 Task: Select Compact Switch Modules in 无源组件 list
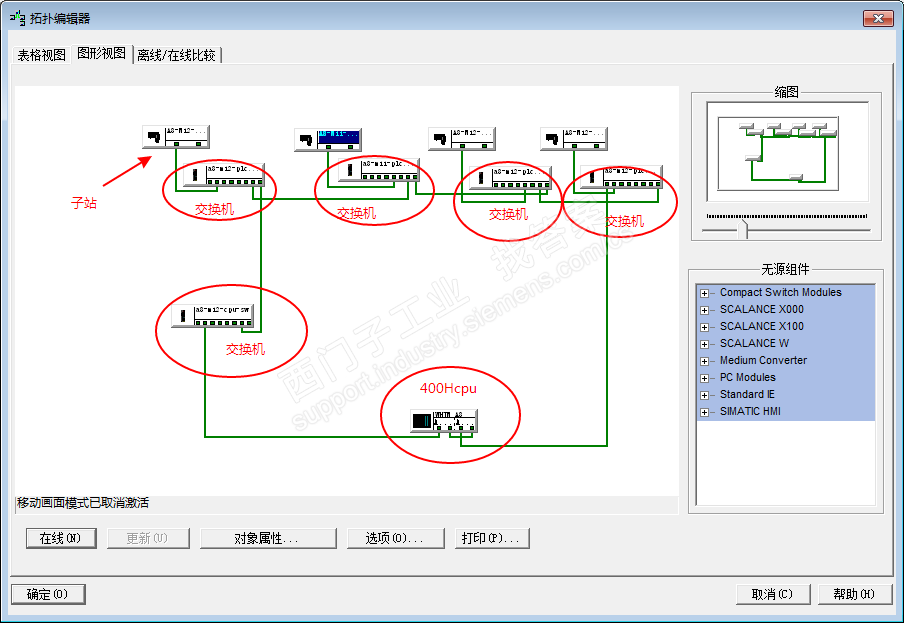780,293
